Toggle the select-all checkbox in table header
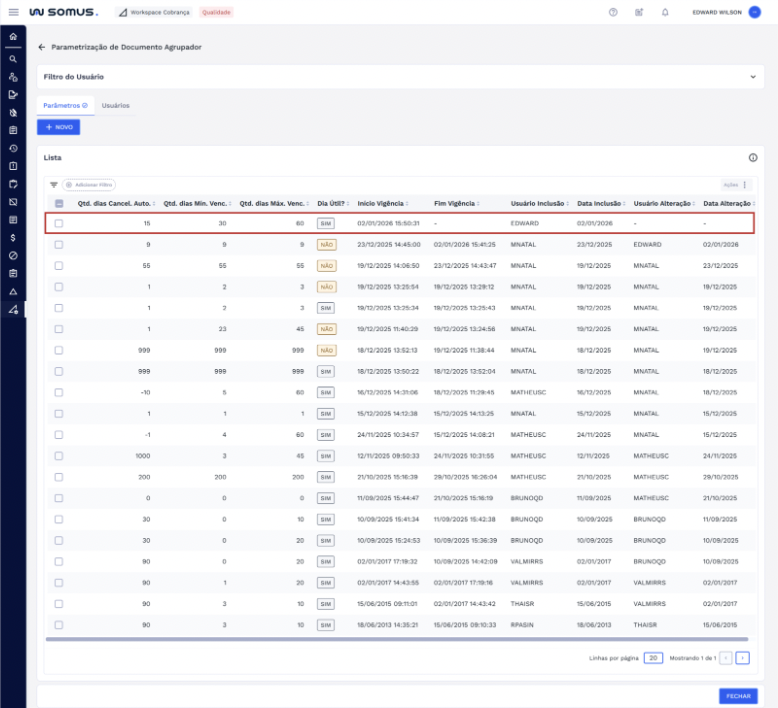This screenshot has height=708, width=778. (59, 204)
